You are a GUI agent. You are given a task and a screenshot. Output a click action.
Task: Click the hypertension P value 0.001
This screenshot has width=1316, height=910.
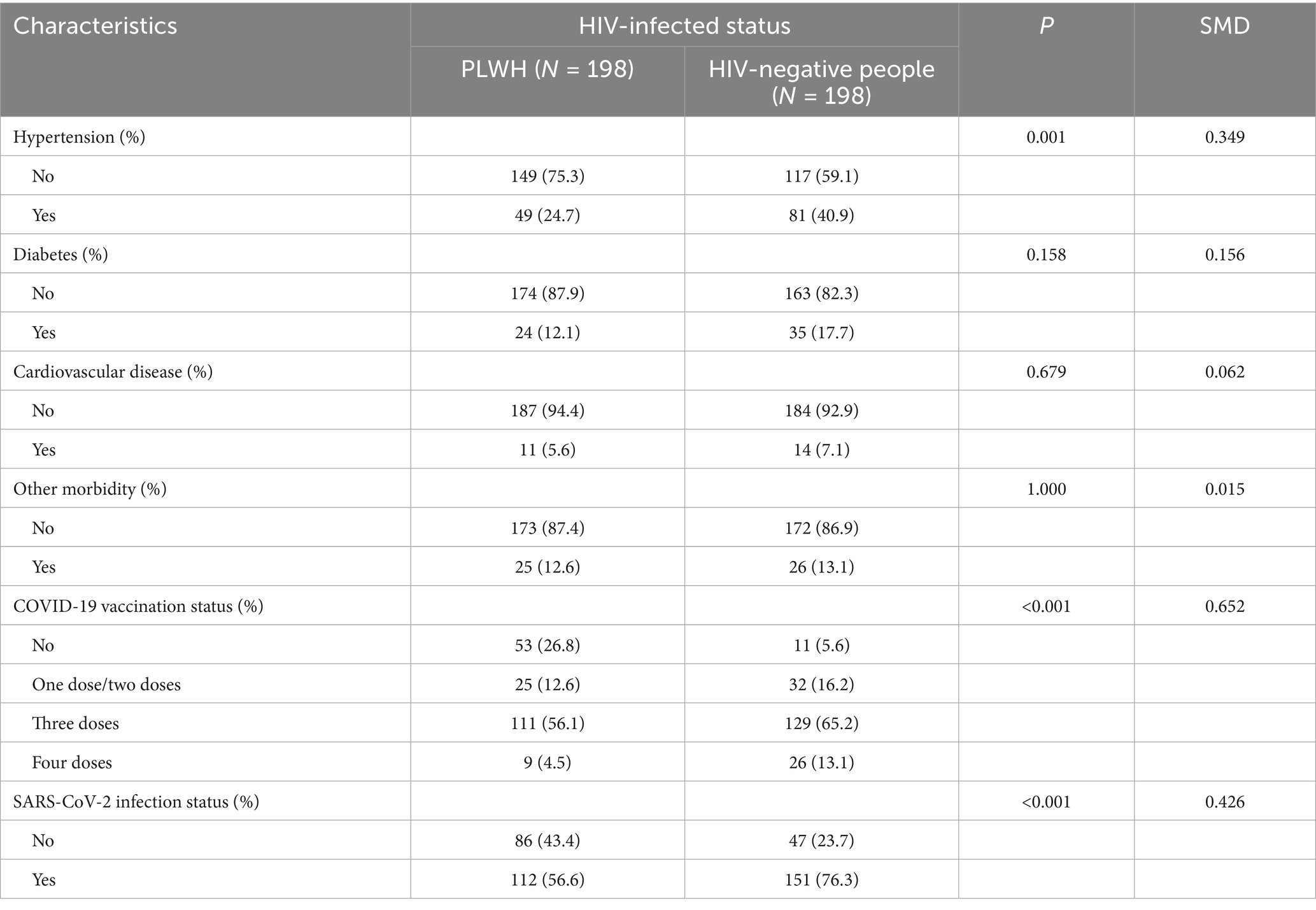pyautogui.click(x=1046, y=137)
